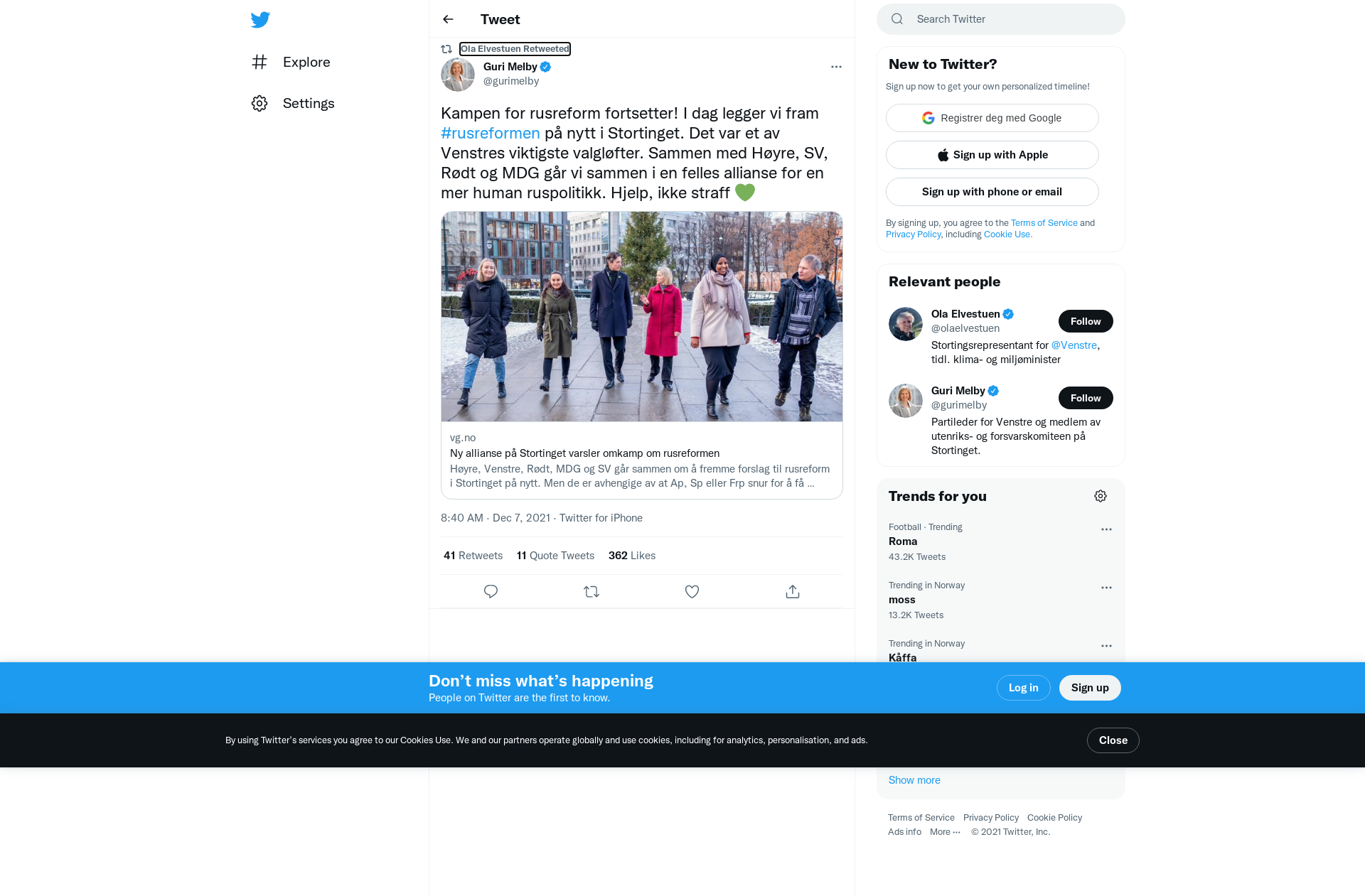Go back using the back arrow
1365x896 pixels.
click(448, 19)
